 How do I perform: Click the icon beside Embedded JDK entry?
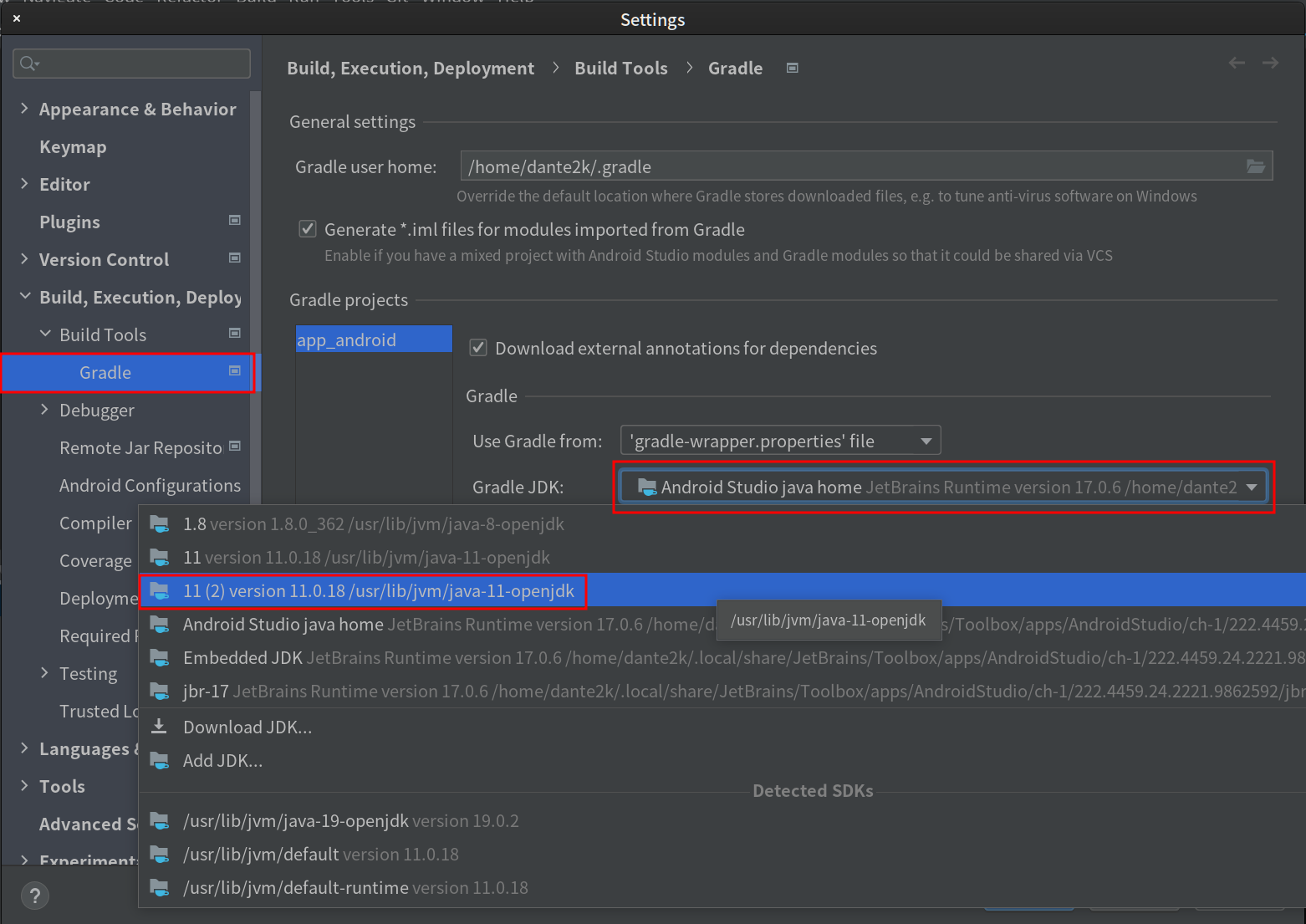pyautogui.click(x=159, y=658)
